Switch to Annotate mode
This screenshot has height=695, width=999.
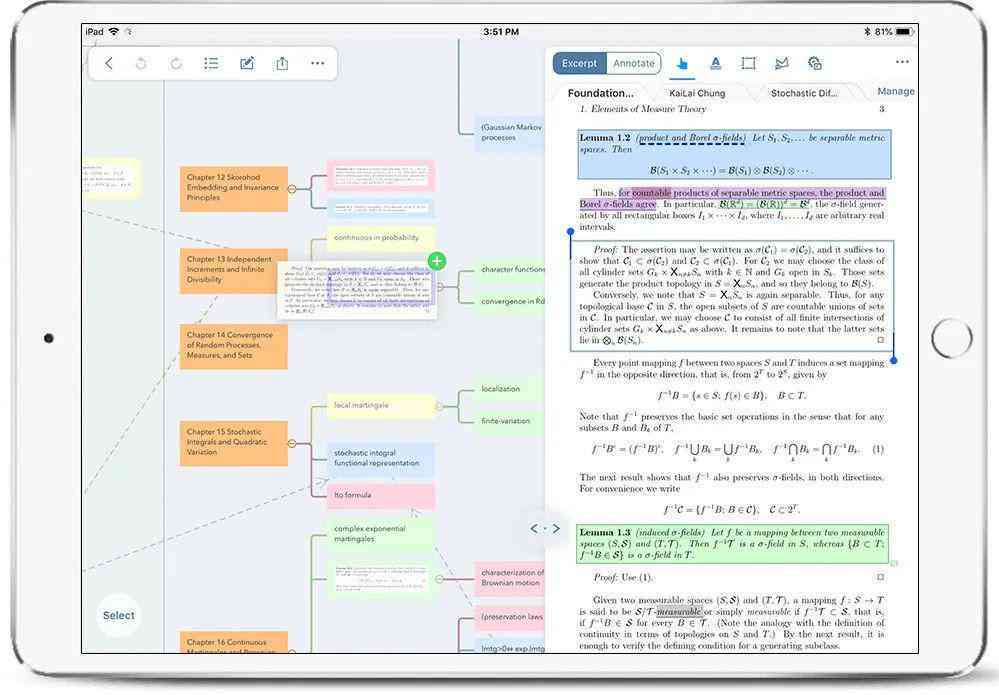click(634, 63)
